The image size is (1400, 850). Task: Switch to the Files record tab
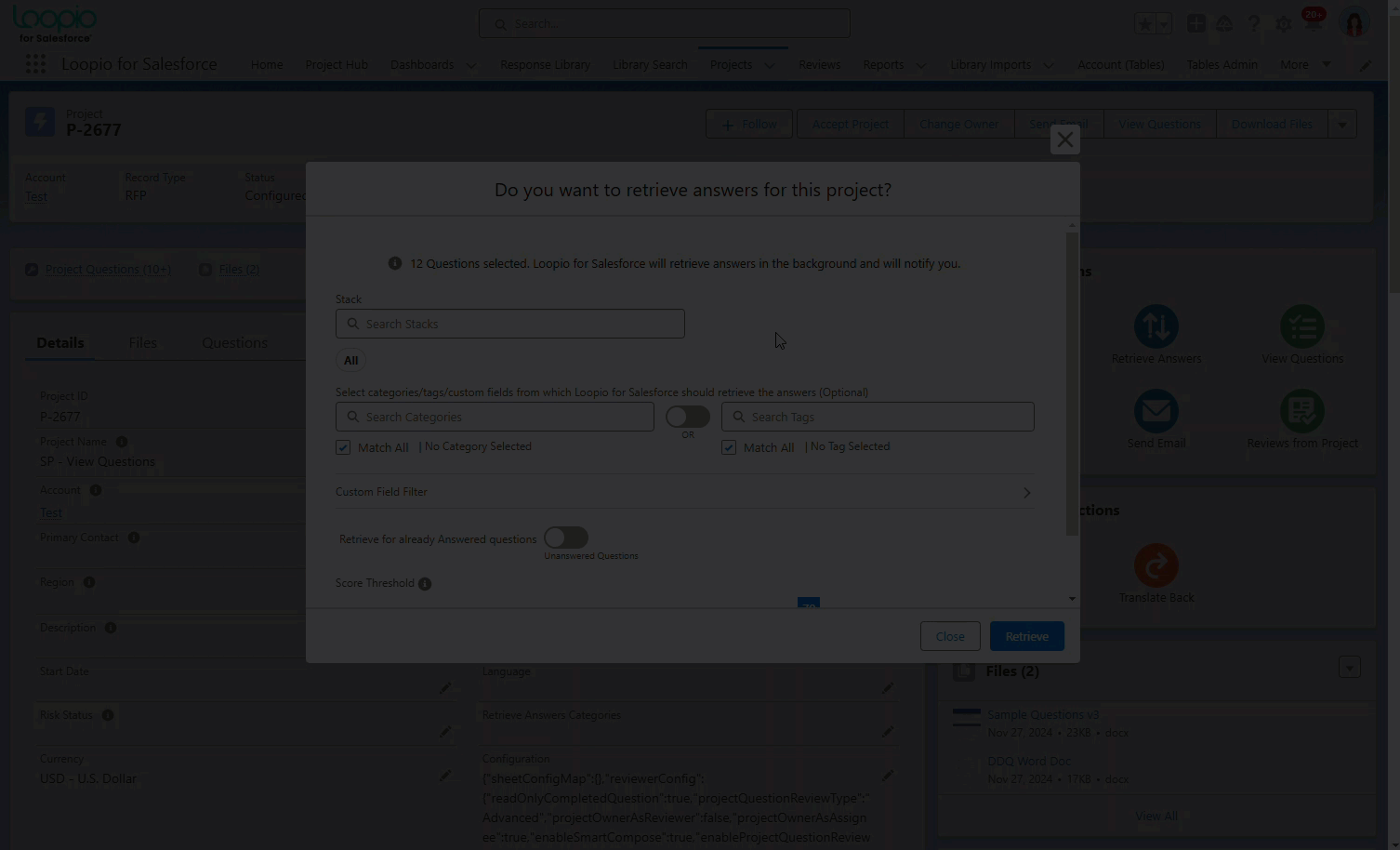coord(142,343)
